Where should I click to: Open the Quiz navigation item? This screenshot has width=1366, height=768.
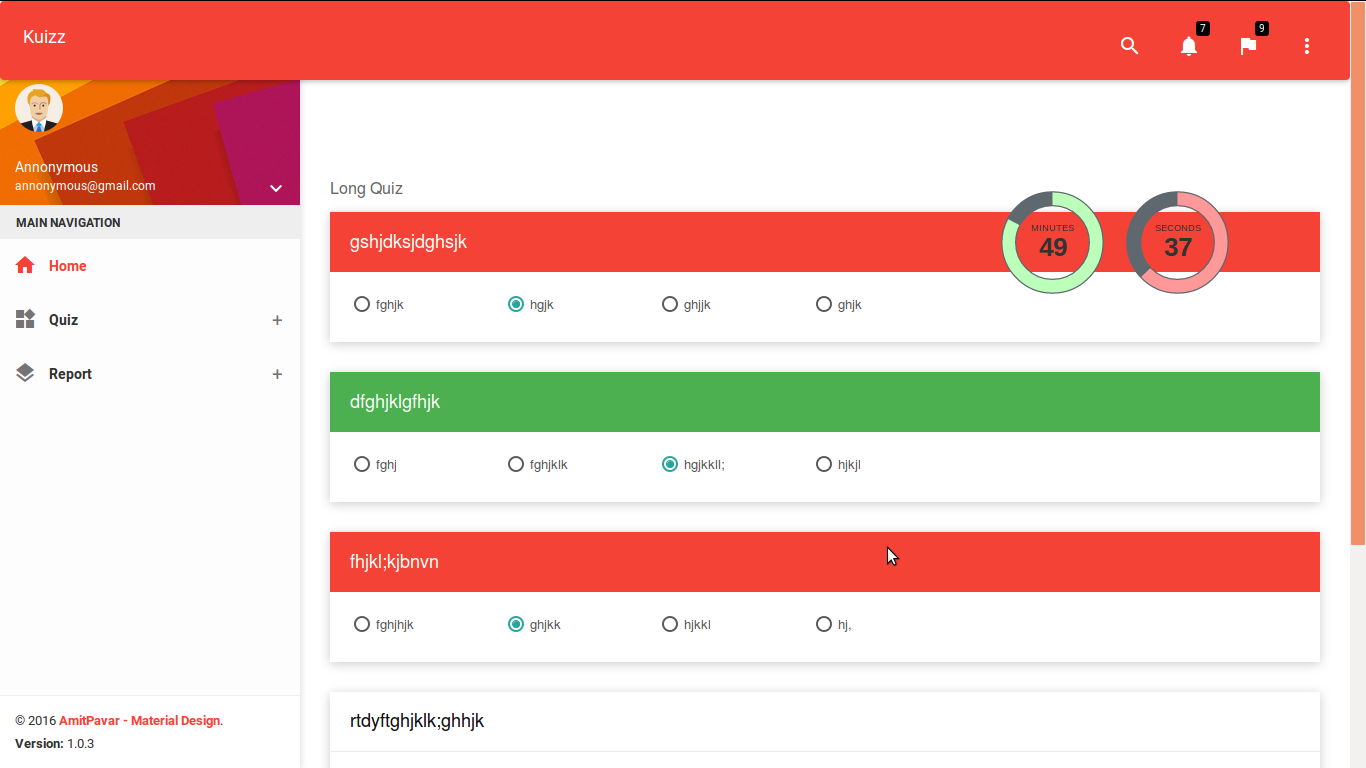point(150,320)
